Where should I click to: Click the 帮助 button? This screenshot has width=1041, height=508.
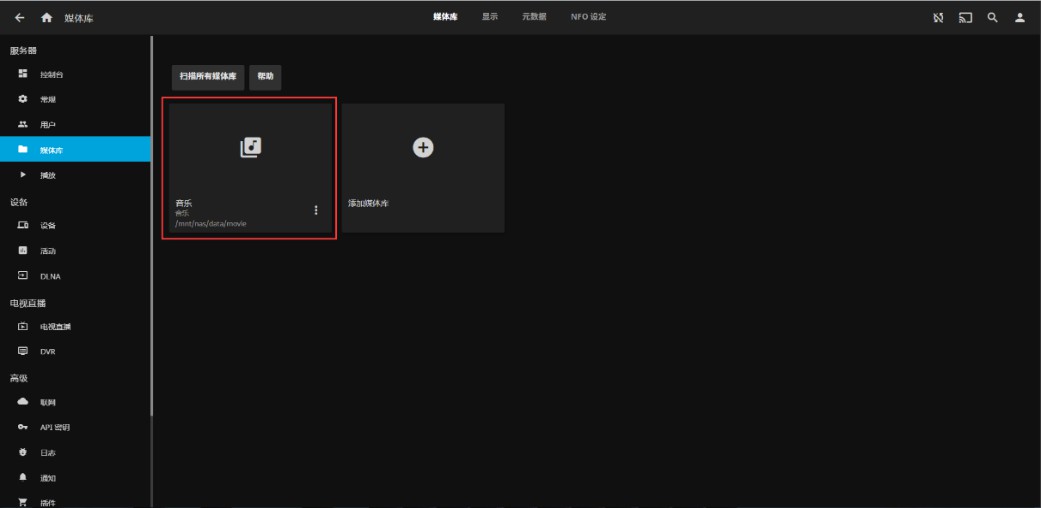265,76
